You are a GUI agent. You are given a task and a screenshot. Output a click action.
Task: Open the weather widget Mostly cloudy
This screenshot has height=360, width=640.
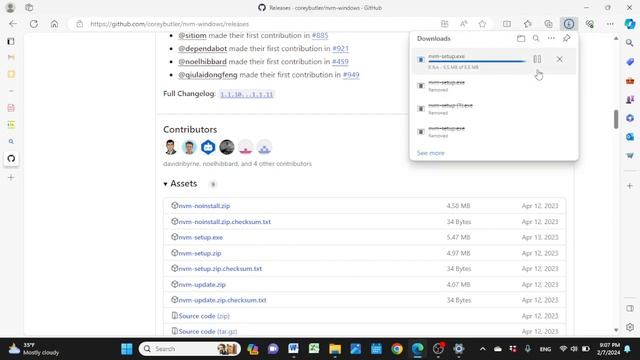point(34,349)
